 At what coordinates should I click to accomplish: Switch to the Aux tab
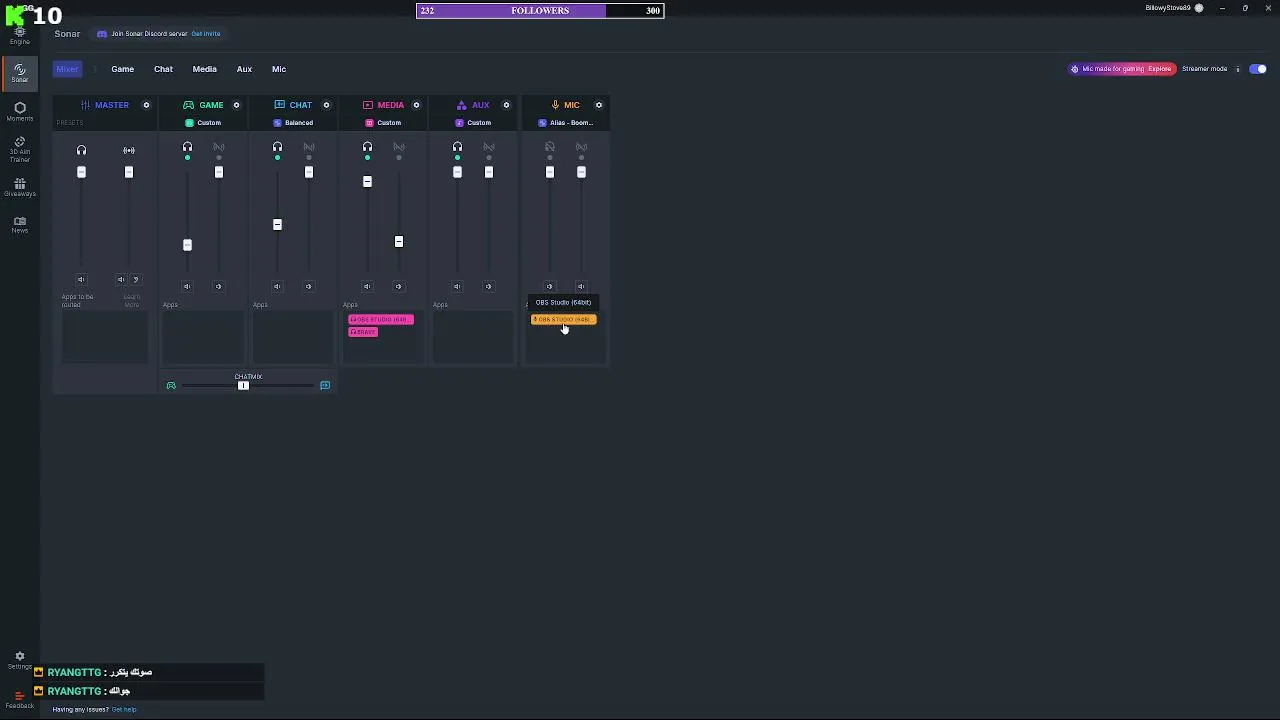[244, 69]
